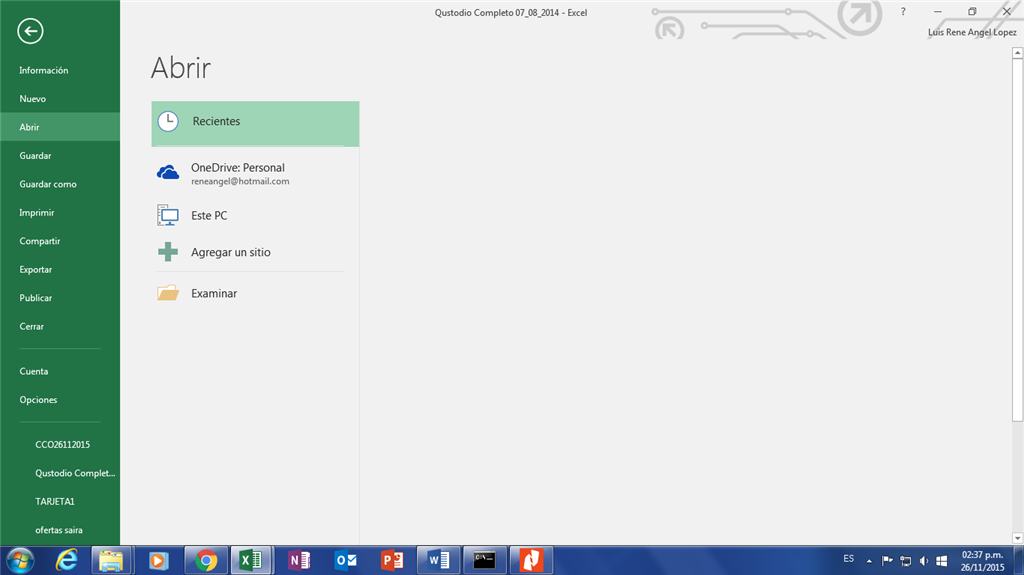Launch Internet Explorer from taskbar

click(x=67, y=560)
